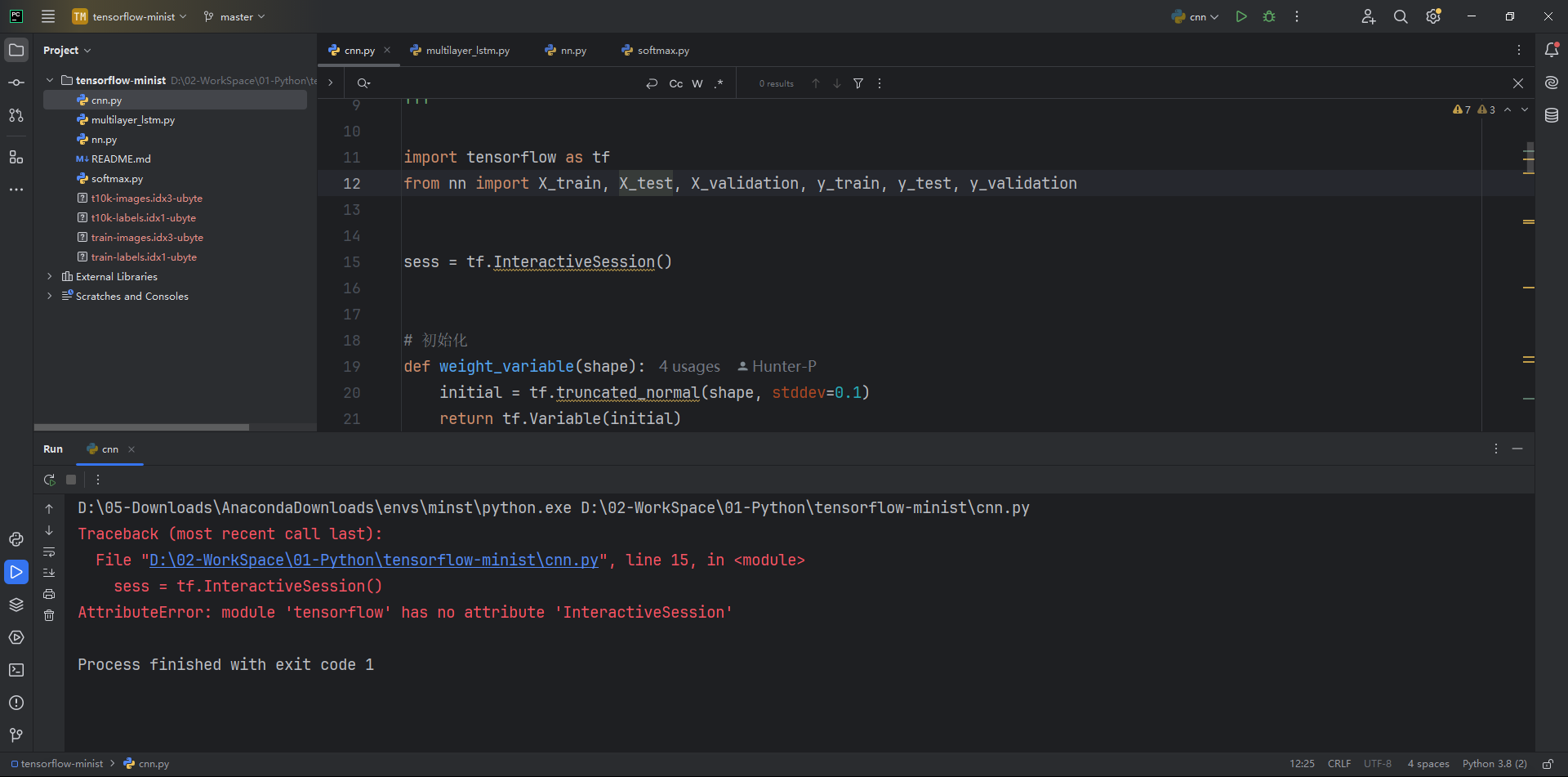1568x777 pixels.
Task: Toggle whole Words search option
Action: (x=697, y=83)
